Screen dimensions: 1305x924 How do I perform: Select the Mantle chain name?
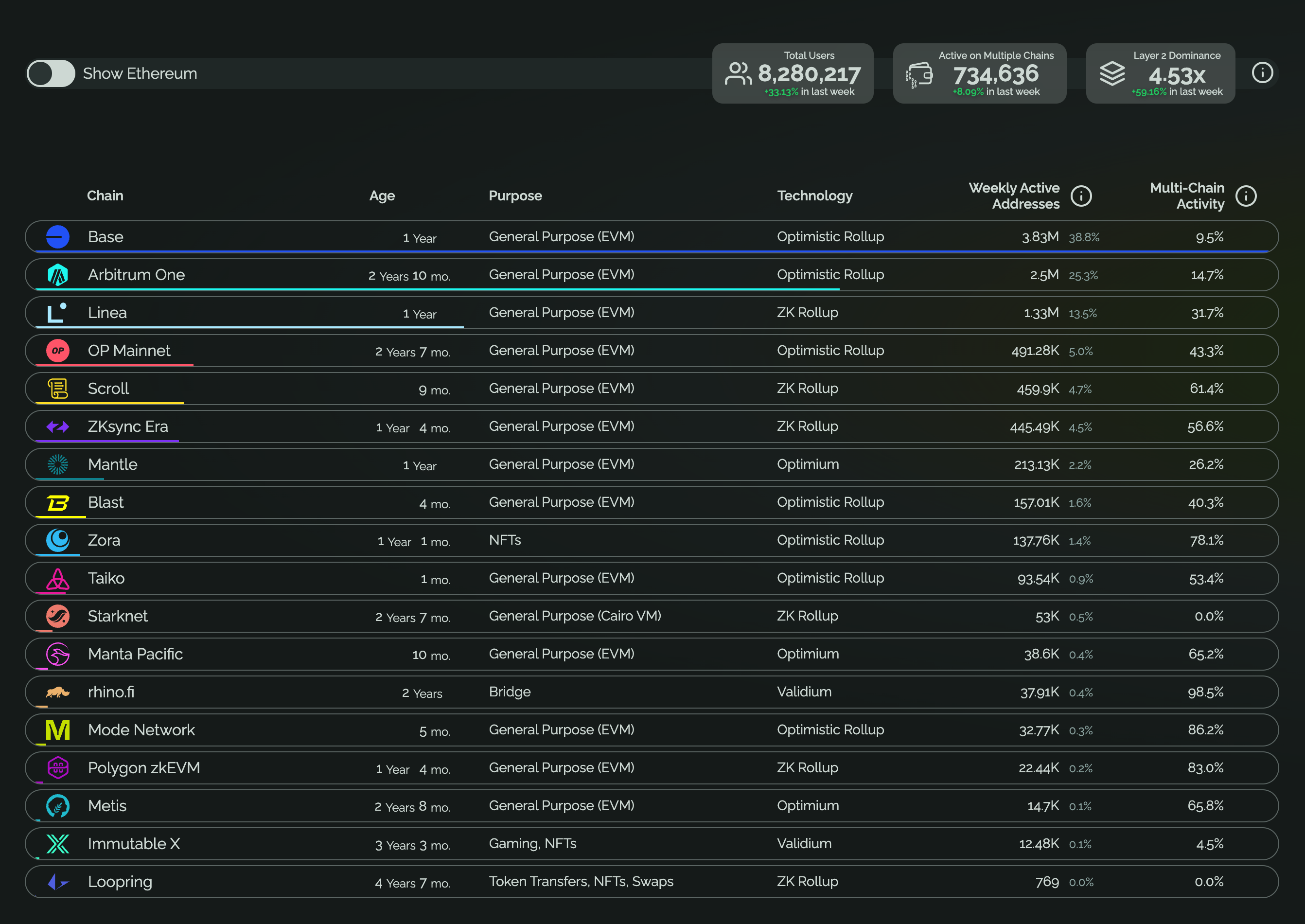click(x=113, y=464)
